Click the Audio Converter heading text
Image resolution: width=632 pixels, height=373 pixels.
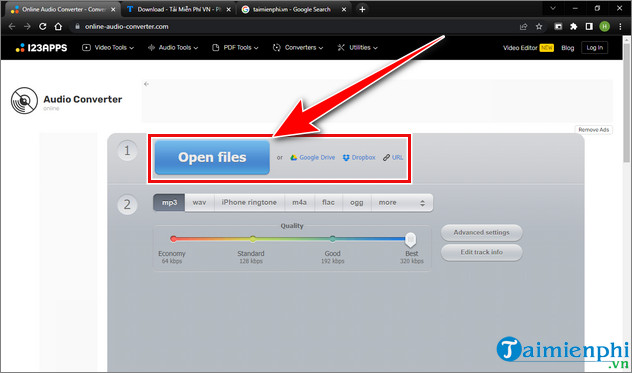tap(83, 100)
